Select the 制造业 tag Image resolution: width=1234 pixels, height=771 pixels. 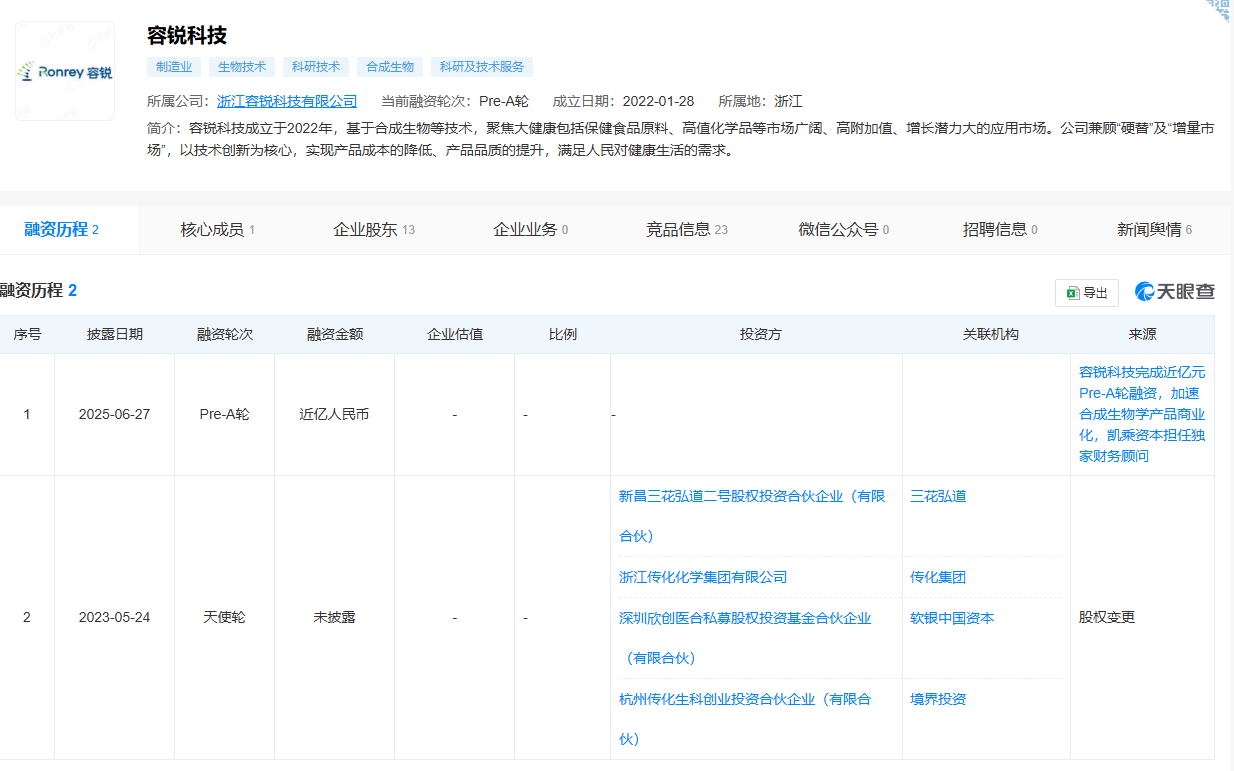point(174,67)
